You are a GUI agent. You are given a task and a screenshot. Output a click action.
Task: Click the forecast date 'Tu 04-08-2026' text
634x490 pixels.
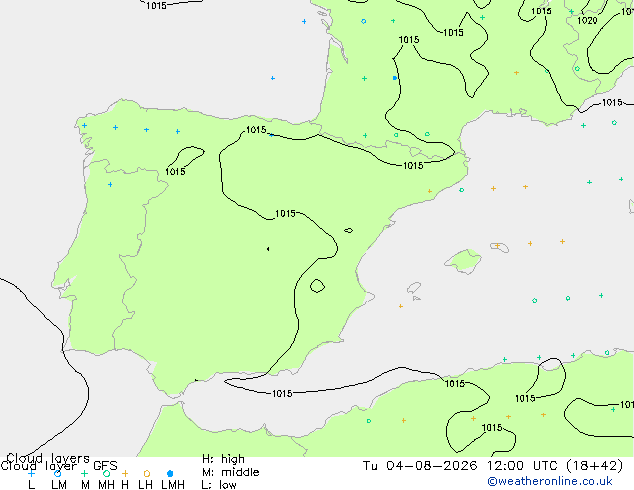pyautogui.click(x=420, y=465)
